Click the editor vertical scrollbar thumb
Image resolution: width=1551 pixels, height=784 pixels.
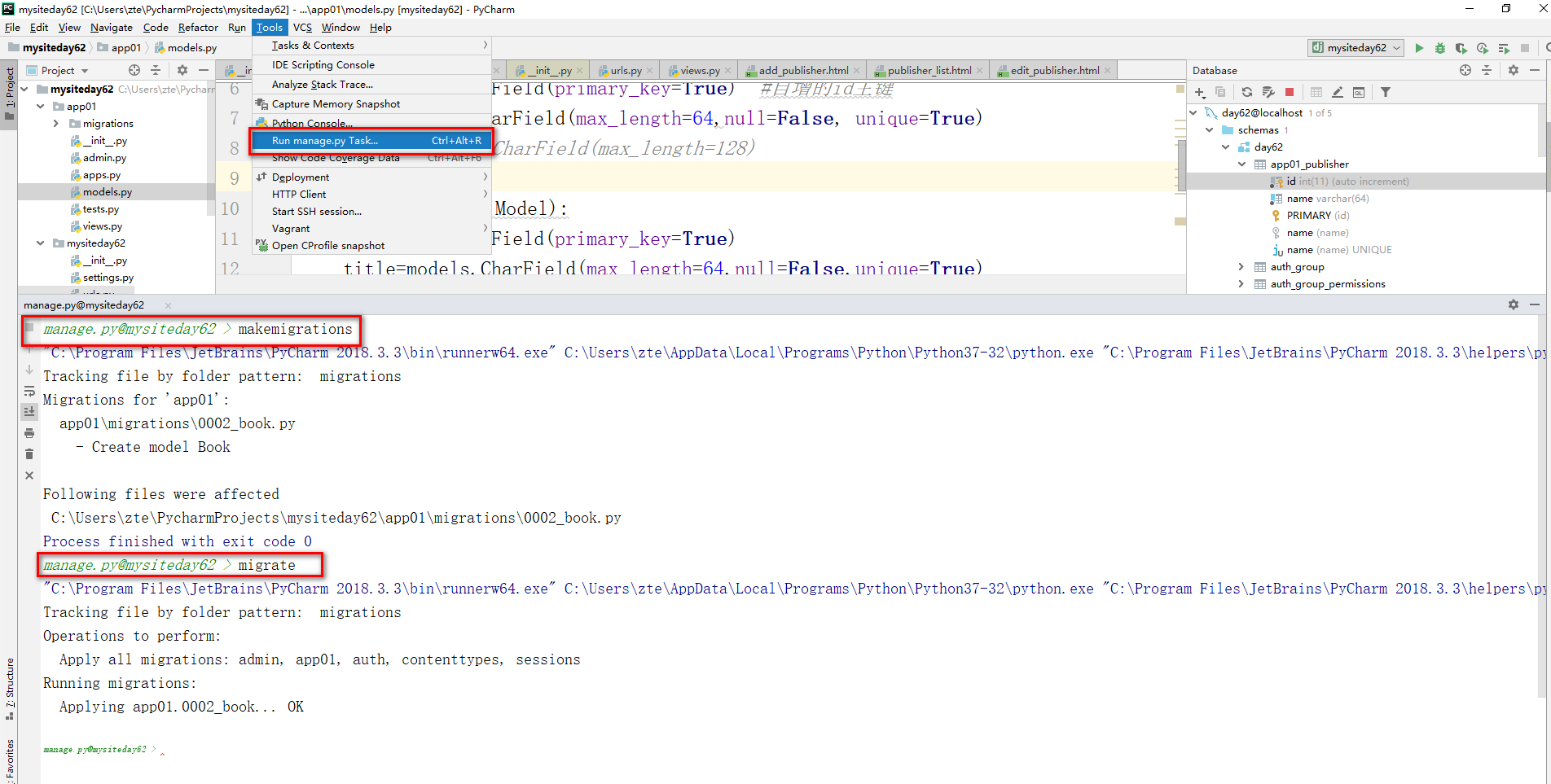point(1180,165)
